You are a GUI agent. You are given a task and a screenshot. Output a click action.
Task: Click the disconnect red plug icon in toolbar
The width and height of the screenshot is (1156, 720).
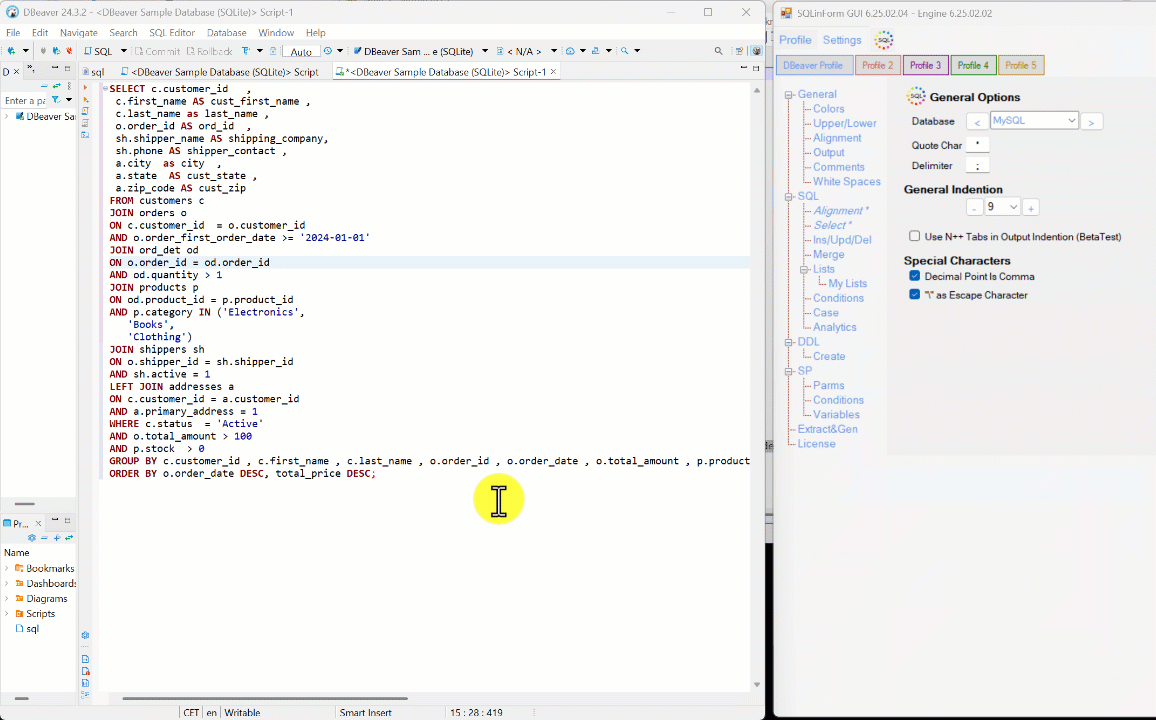69,51
